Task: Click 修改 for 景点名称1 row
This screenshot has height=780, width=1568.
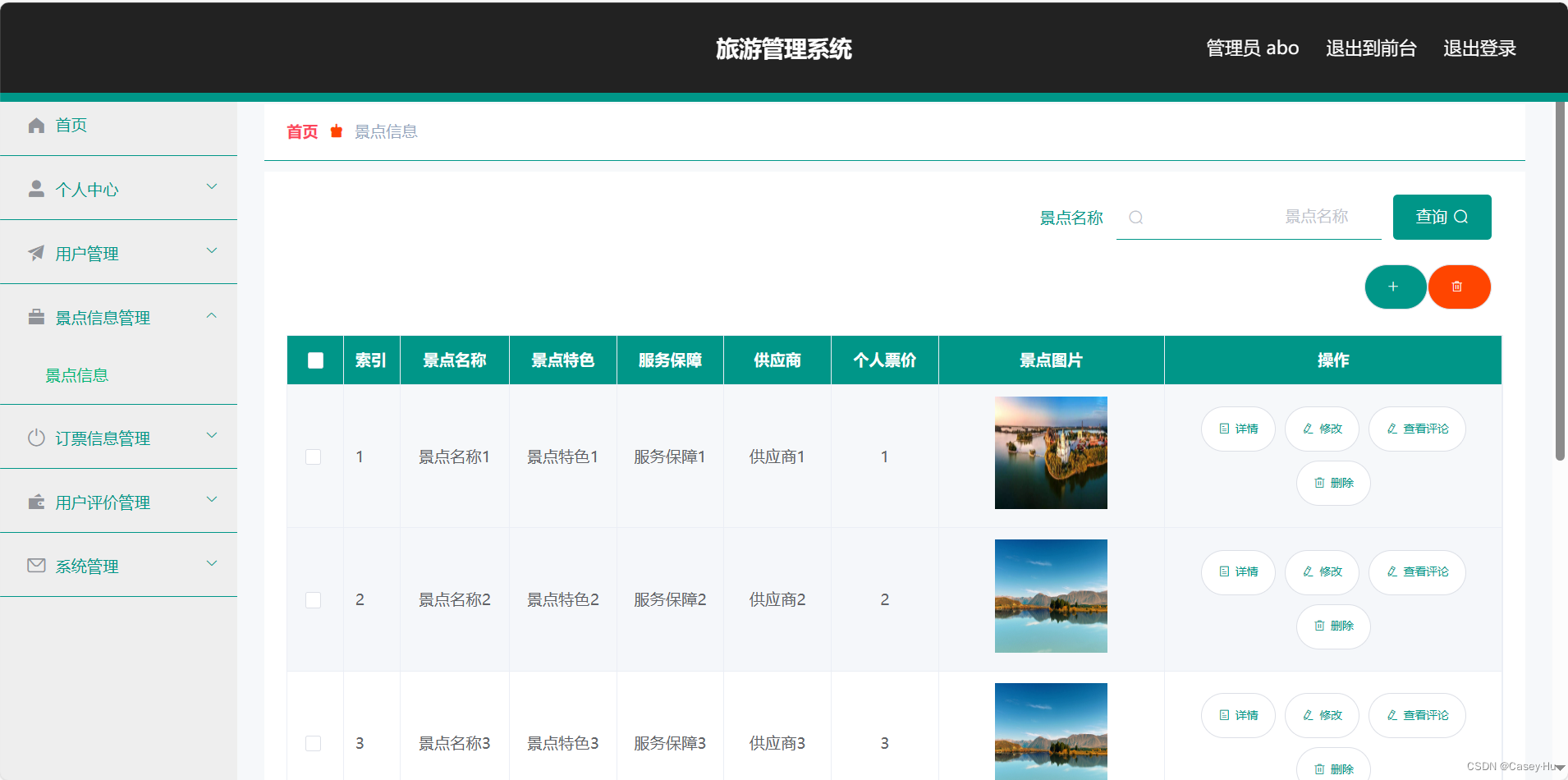Action: (1322, 429)
